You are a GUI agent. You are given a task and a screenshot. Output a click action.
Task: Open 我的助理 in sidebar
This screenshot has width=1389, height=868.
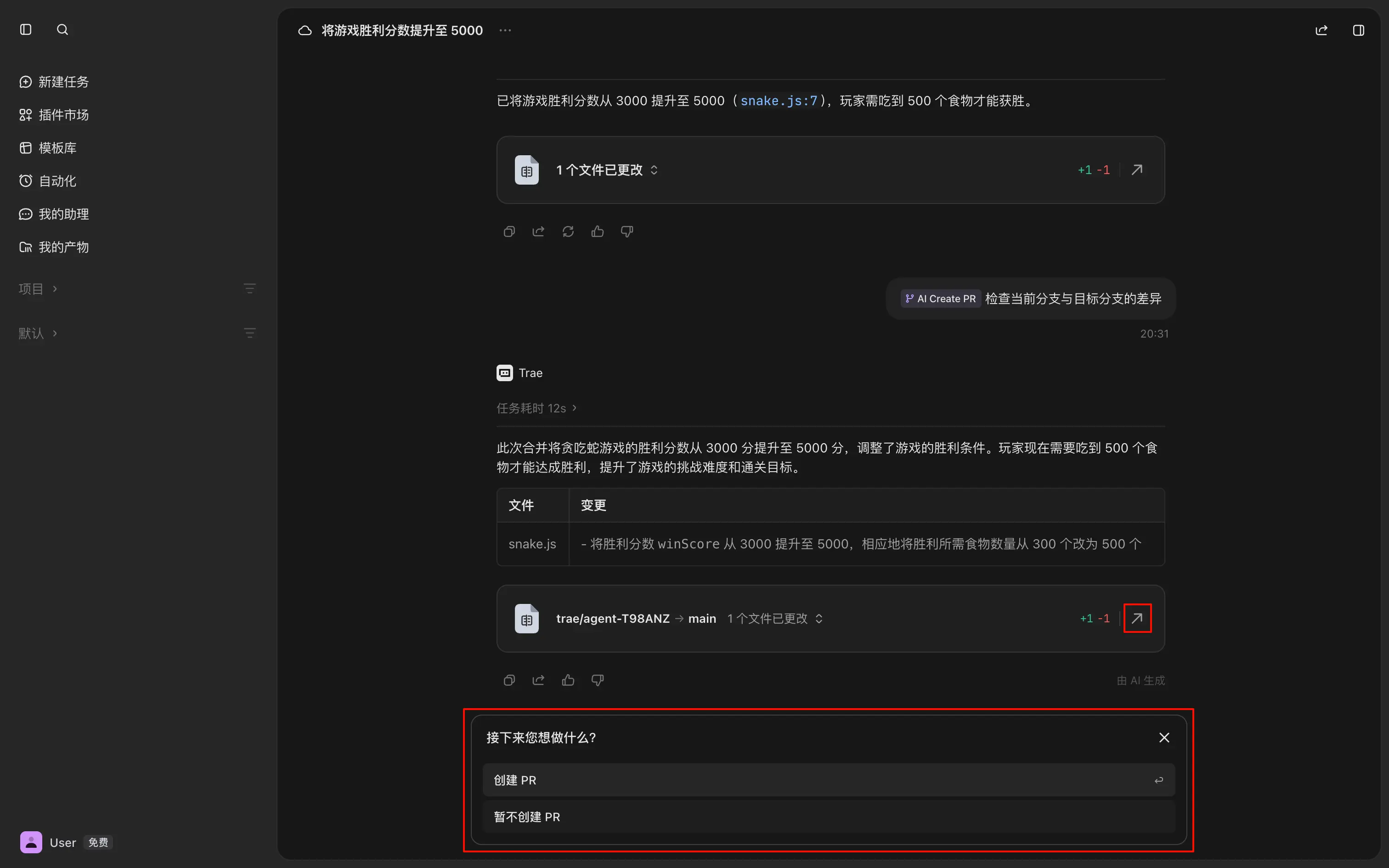(55, 214)
